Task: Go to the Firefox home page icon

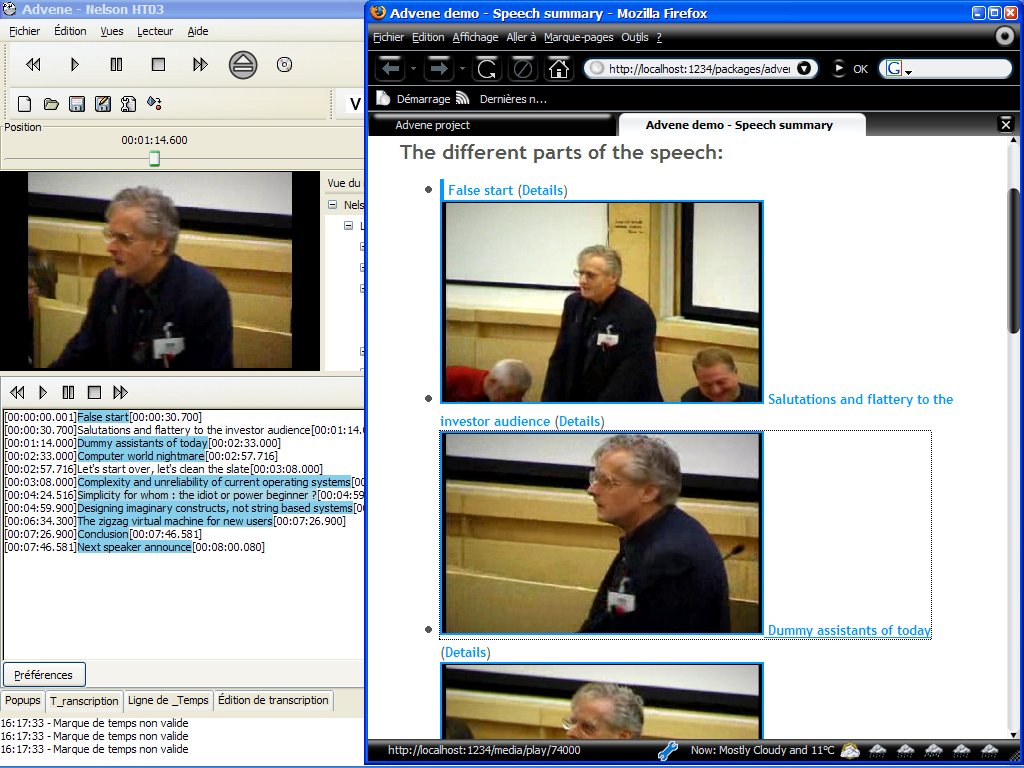Action: [x=558, y=69]
